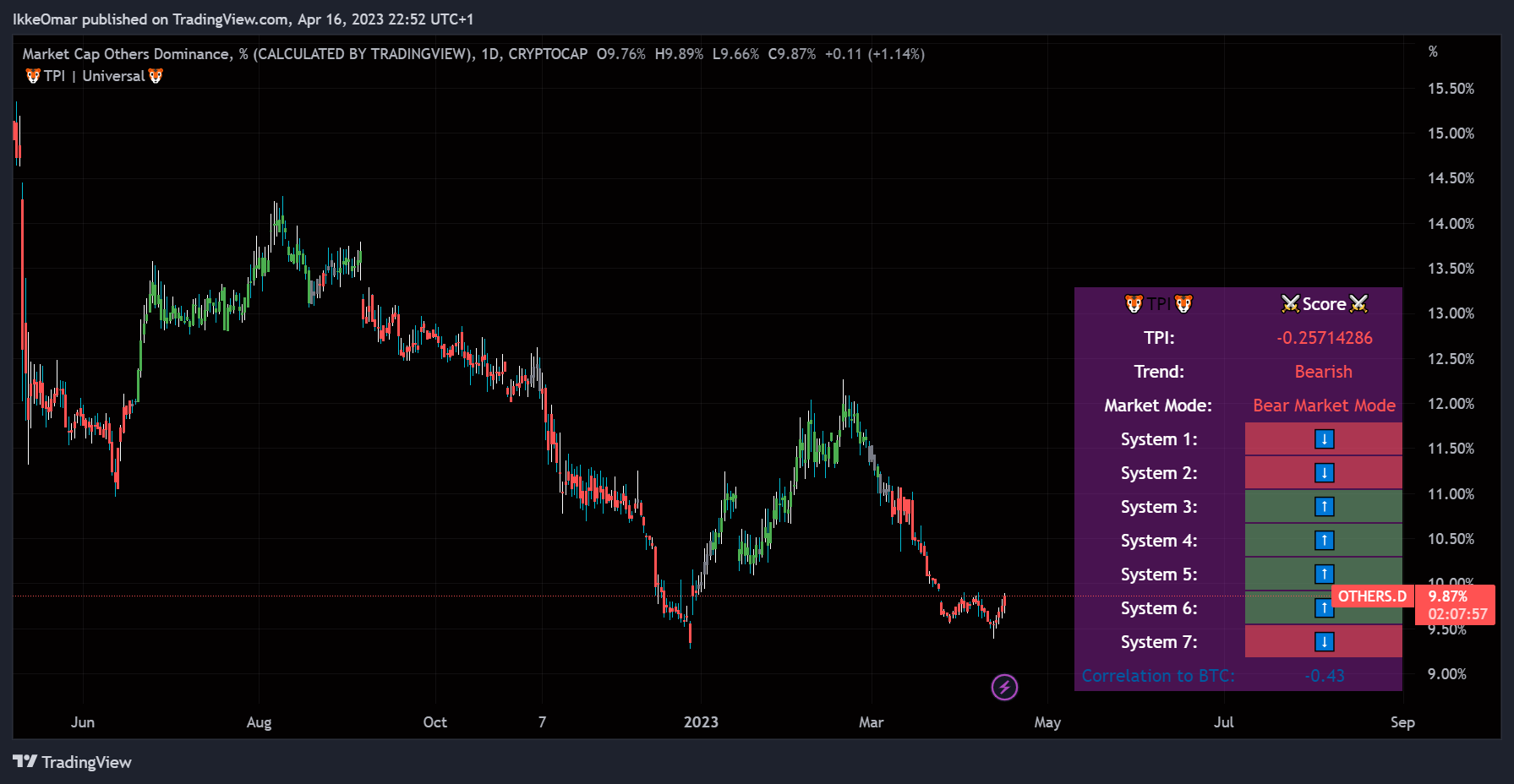The height and width of the screenshot is (784, 1514).
Task: Click the purple lightning bolt event icon
Action: coord(1004,687)
